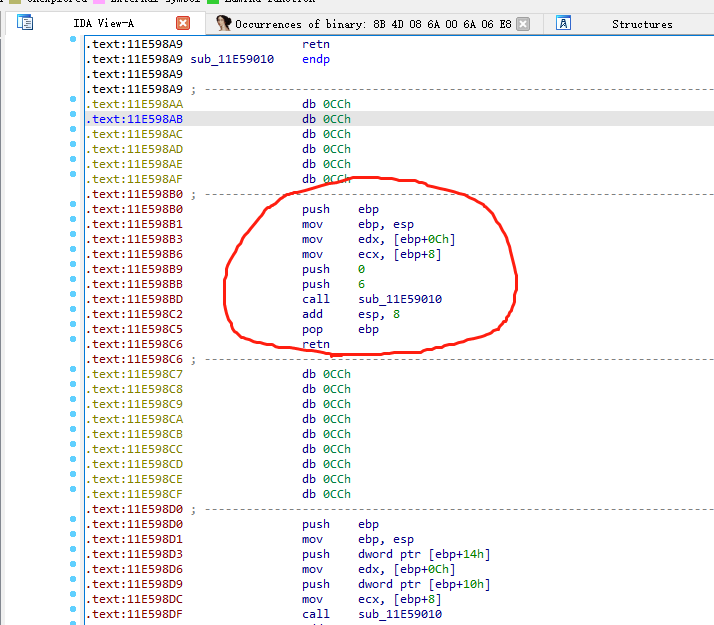Close the IDA View-A tab
The height and width of the screenshot is (625, 714).
(182, 23)
